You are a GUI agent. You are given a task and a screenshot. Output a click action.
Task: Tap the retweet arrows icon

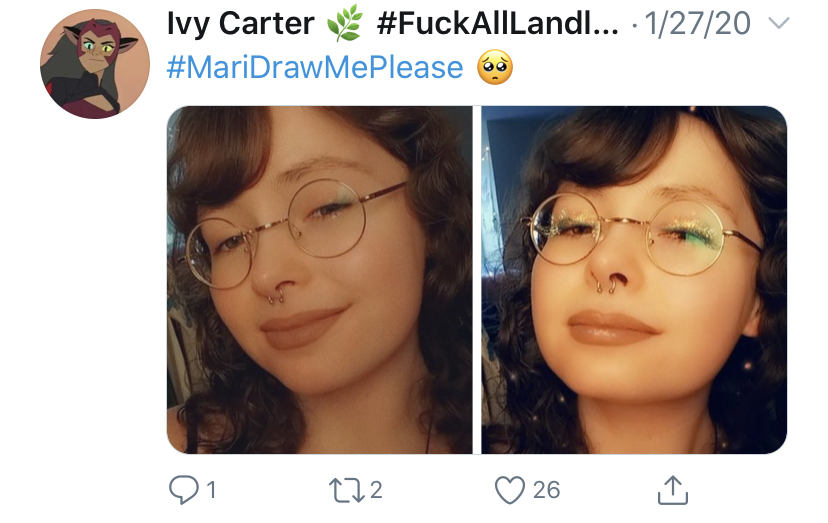346,490
